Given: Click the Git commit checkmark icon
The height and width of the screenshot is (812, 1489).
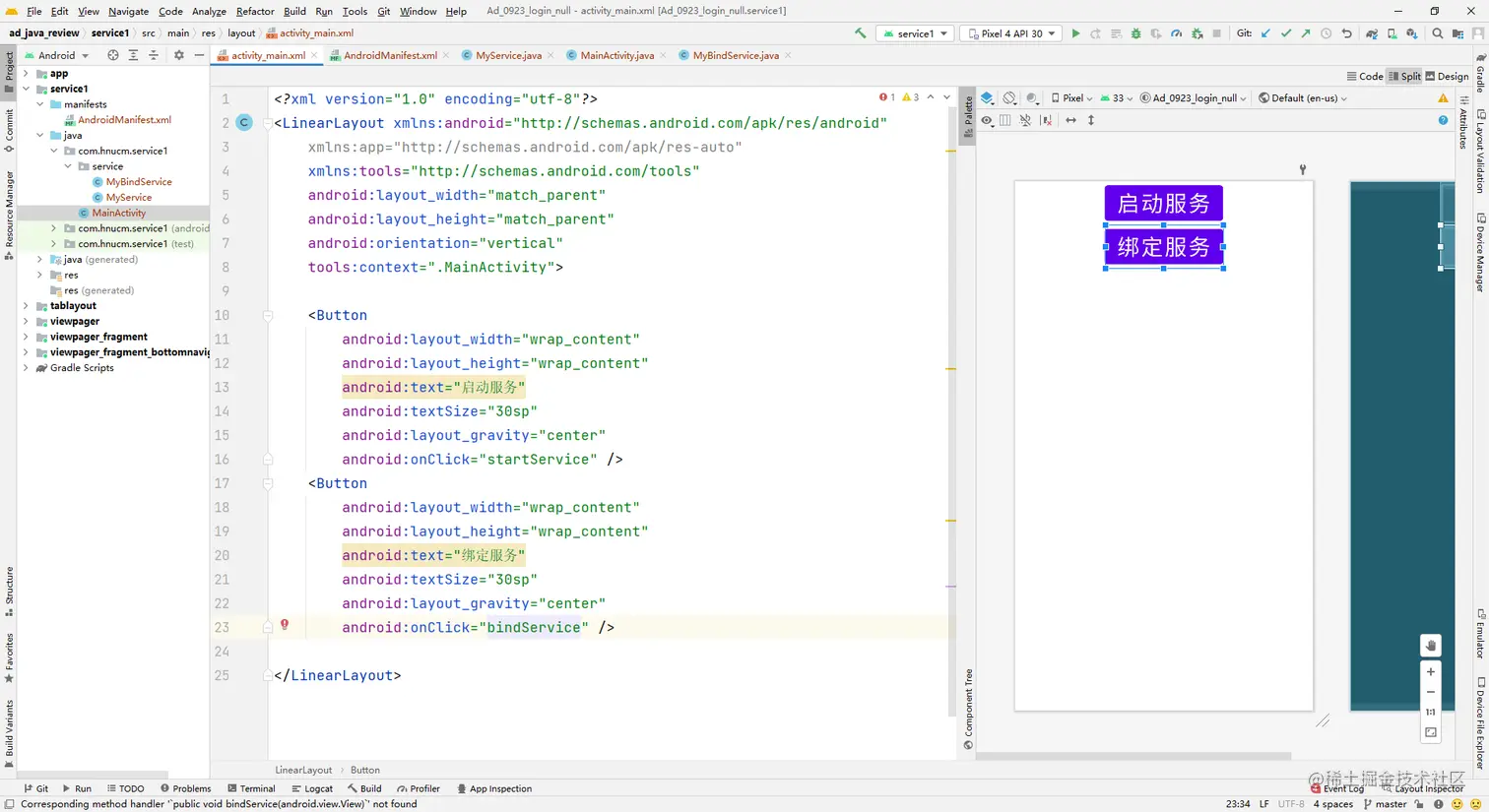Looking at the screenshot, I should tap(1285, 33).
